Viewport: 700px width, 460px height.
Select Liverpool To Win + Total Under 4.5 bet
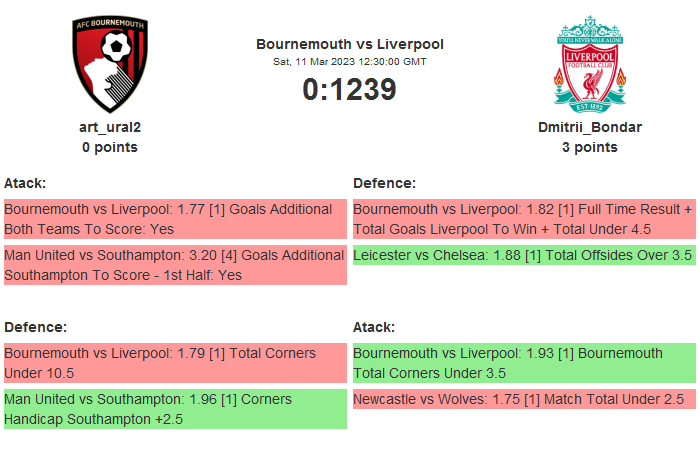[524, 219]
